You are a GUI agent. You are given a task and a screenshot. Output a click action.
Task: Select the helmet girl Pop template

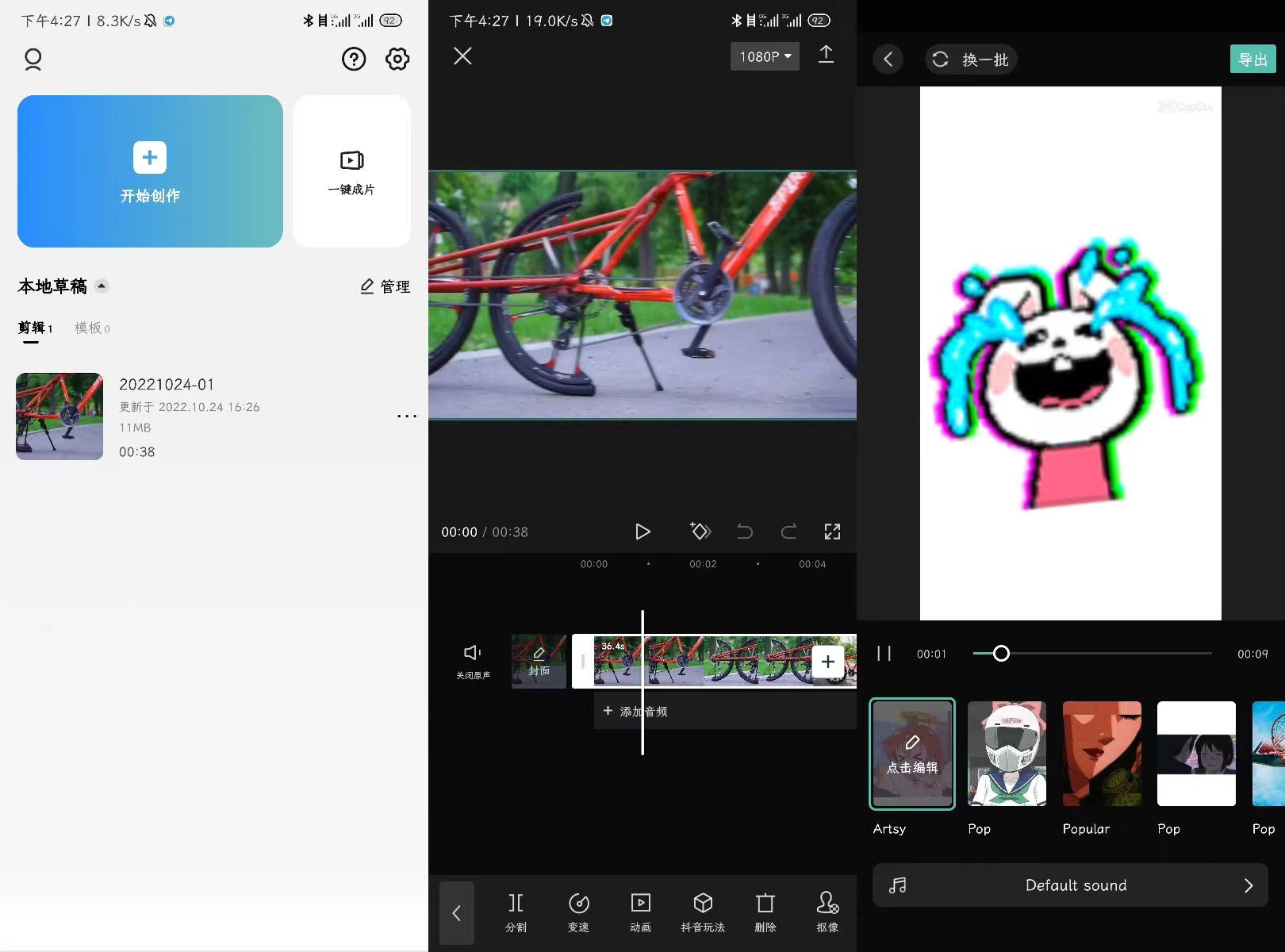click(x=1007, y=754)
